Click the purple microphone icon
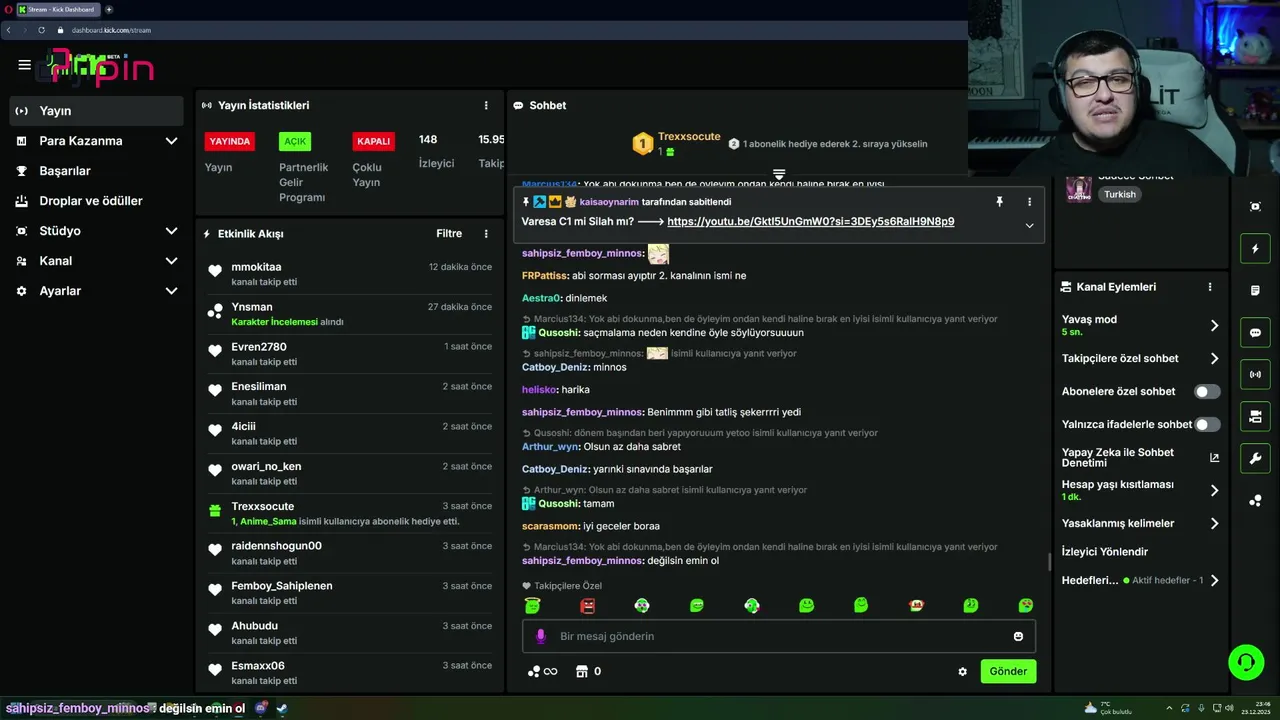Image resolution: width=1280 pixels, height=720 pixels. coord(541,636)
